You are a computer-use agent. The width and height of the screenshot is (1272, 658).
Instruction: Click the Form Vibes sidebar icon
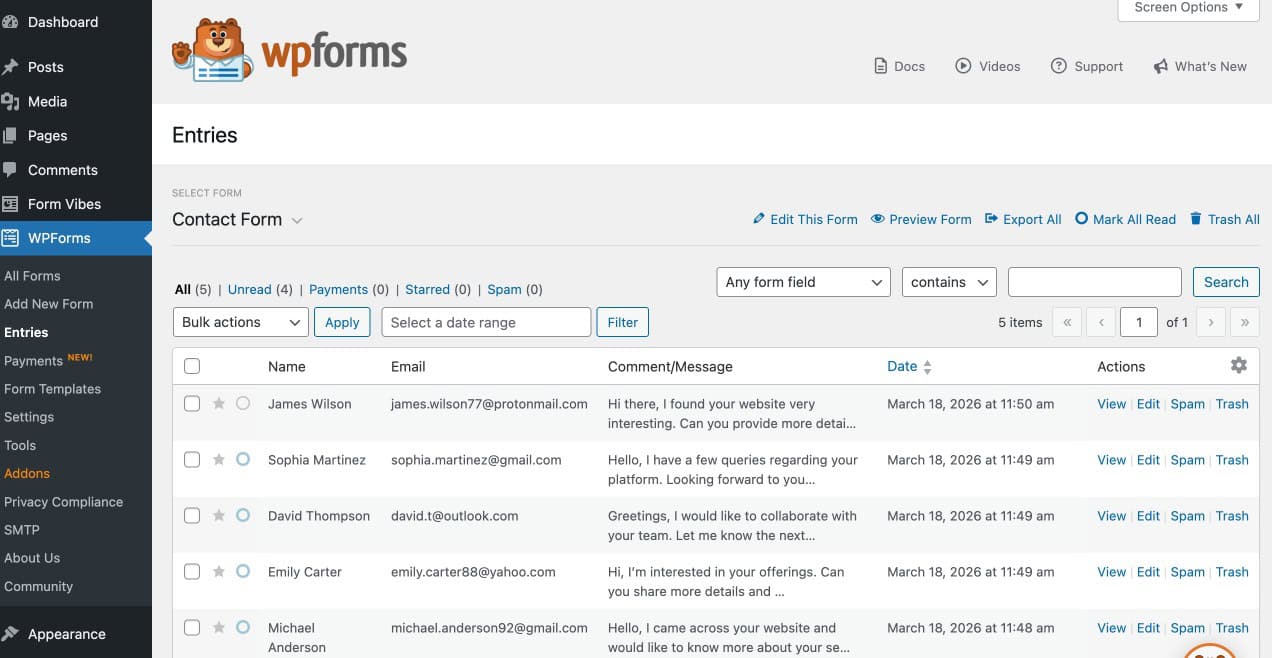[10, 204]
